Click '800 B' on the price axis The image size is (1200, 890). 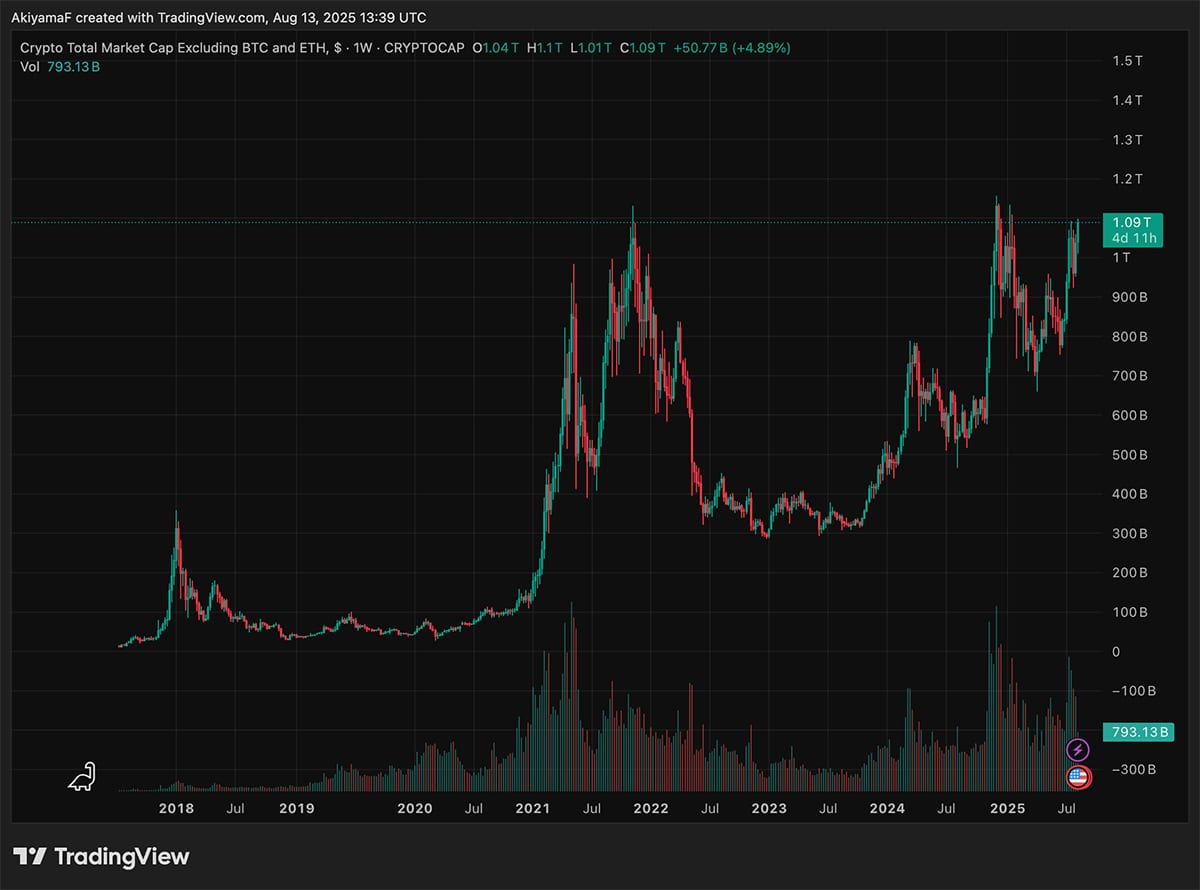point(1129,337)
